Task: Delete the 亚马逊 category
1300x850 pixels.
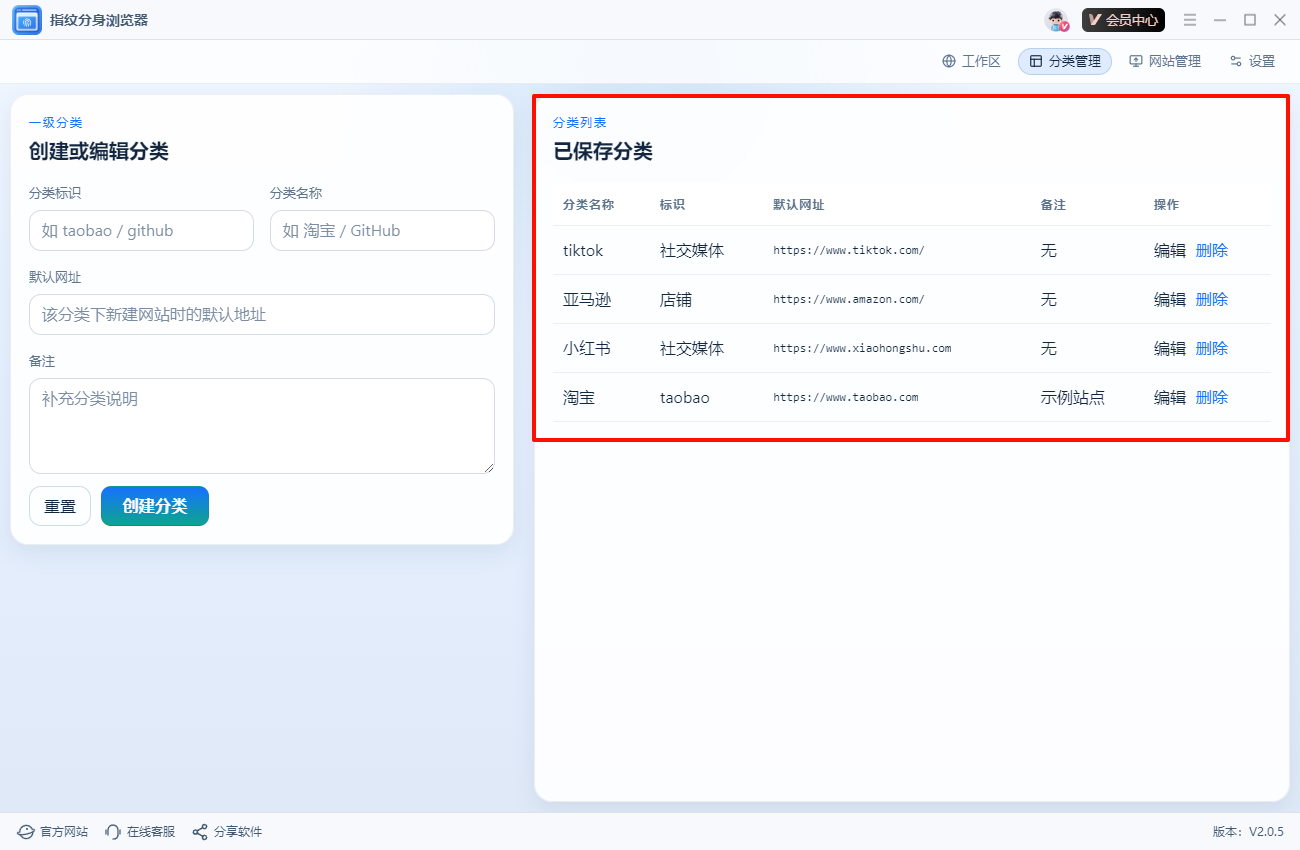Action: [1212, 299]
